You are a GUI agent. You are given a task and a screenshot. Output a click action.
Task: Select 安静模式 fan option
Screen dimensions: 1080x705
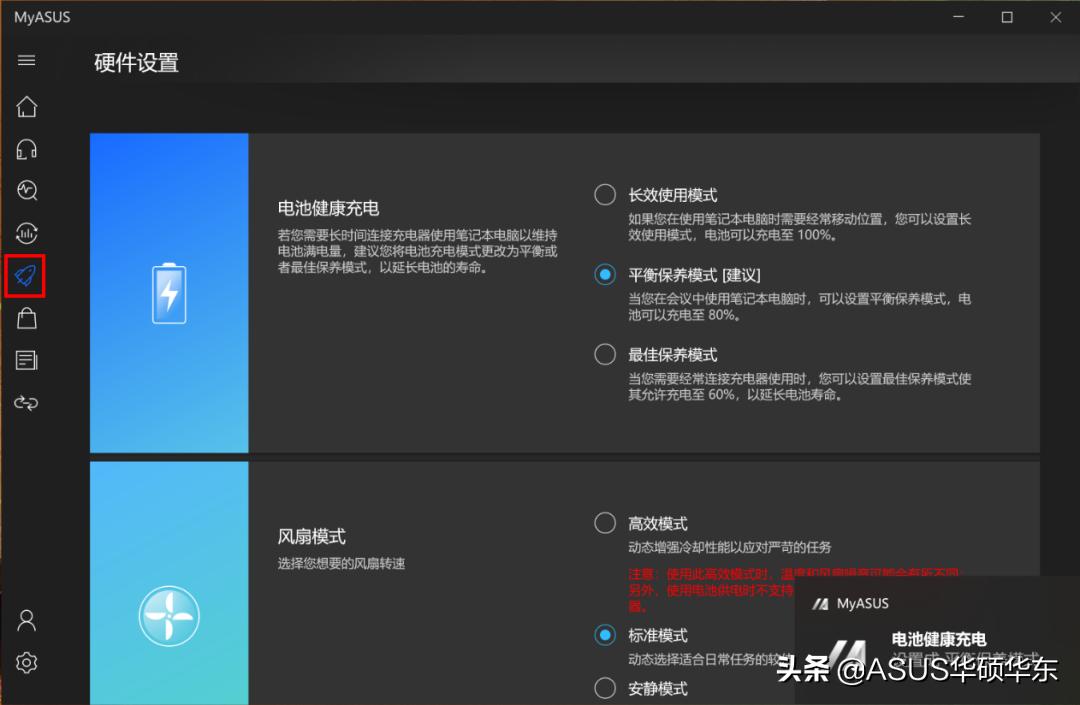[x=605, y=688]
